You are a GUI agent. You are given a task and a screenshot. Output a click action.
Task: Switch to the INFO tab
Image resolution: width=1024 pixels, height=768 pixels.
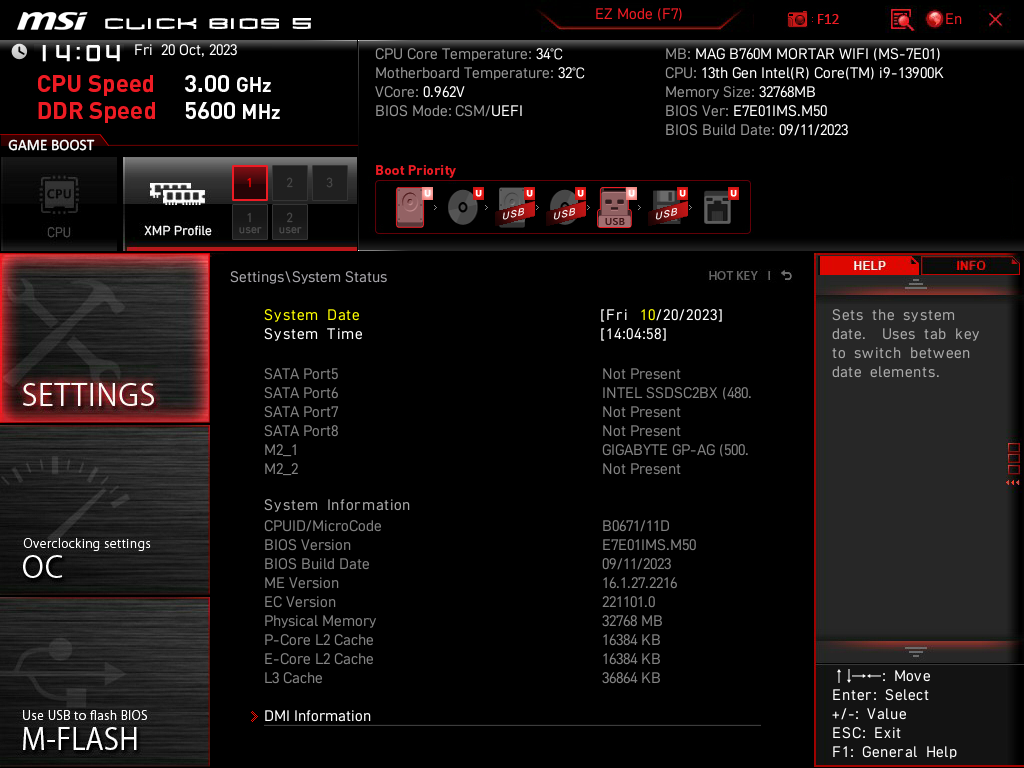point(970,266)
